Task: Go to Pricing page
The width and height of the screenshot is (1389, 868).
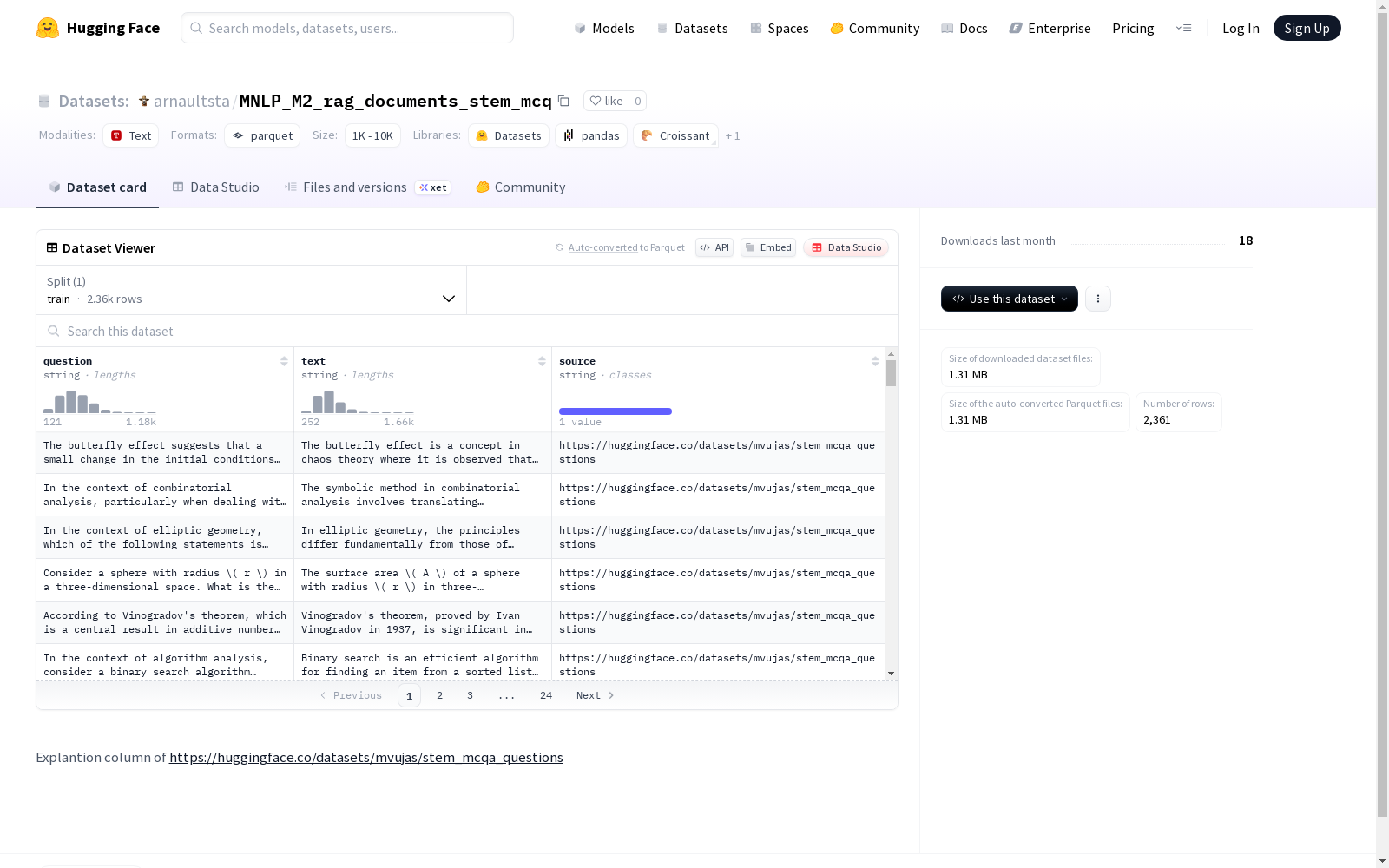Action: [1133, 28]
